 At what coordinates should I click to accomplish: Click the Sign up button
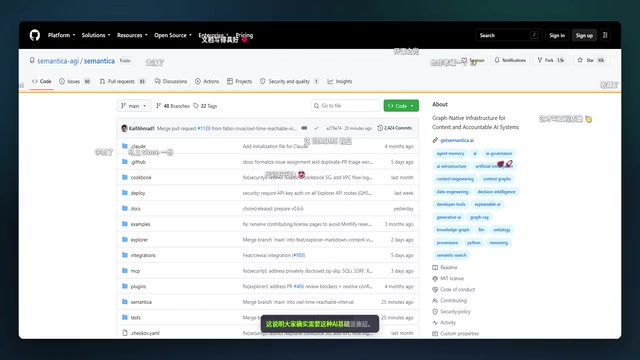click(584, 35)
